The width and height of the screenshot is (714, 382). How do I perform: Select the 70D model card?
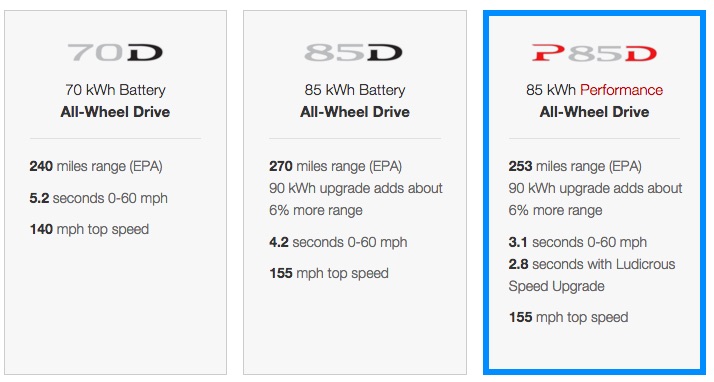tap(115, 192)
